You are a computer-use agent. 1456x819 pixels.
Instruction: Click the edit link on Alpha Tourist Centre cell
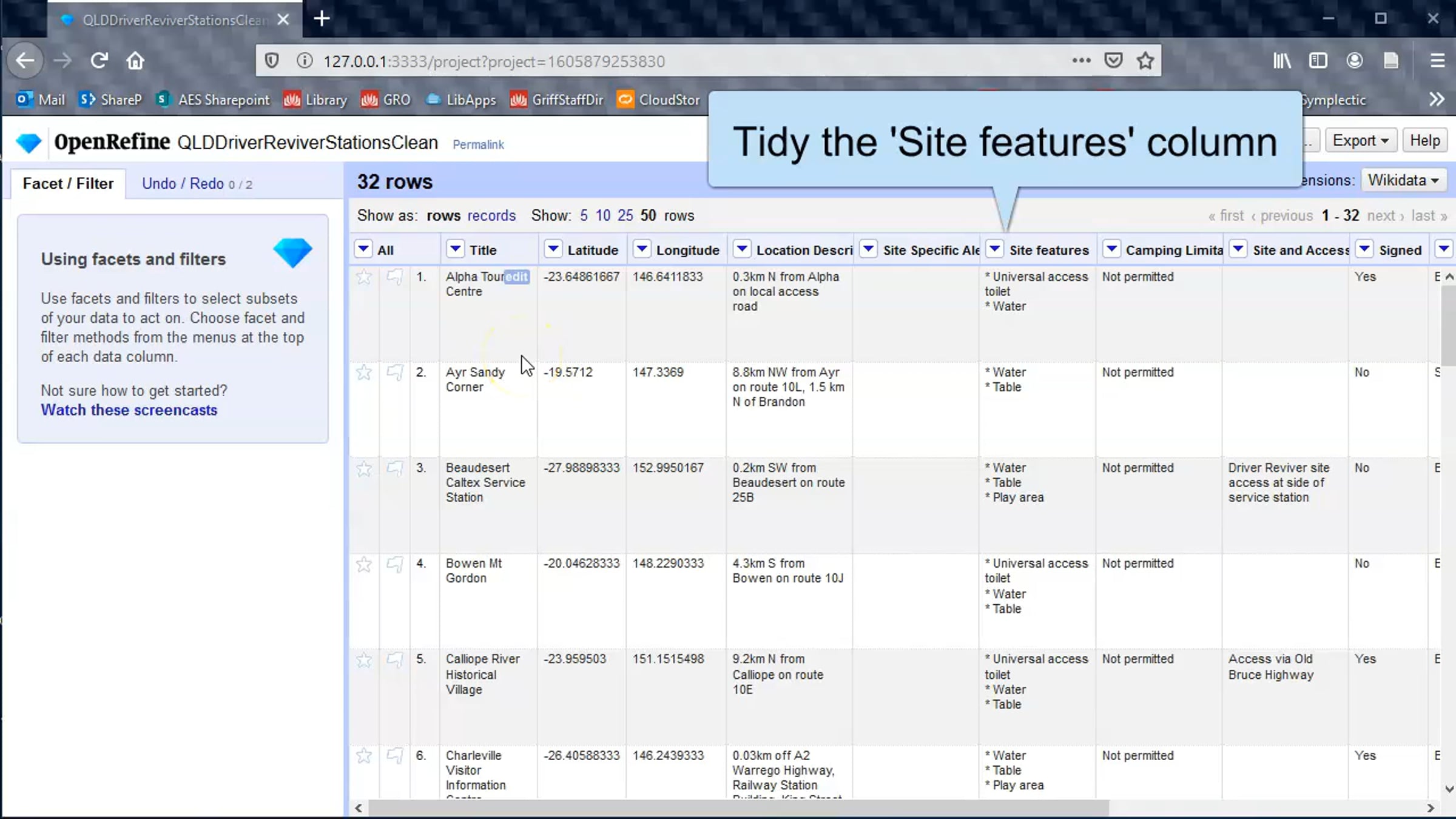517,277
